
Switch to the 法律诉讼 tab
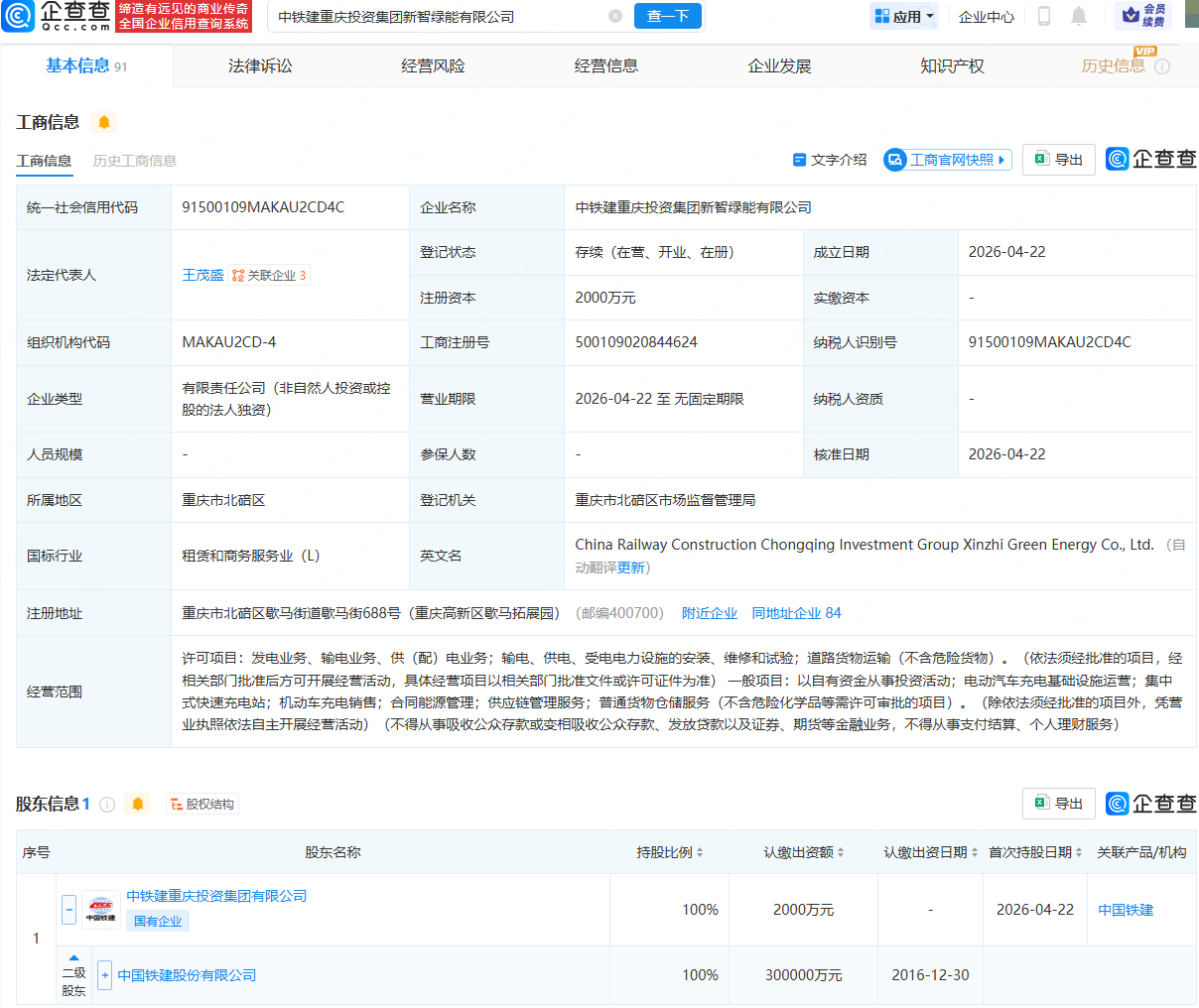[x=260, y=65]
